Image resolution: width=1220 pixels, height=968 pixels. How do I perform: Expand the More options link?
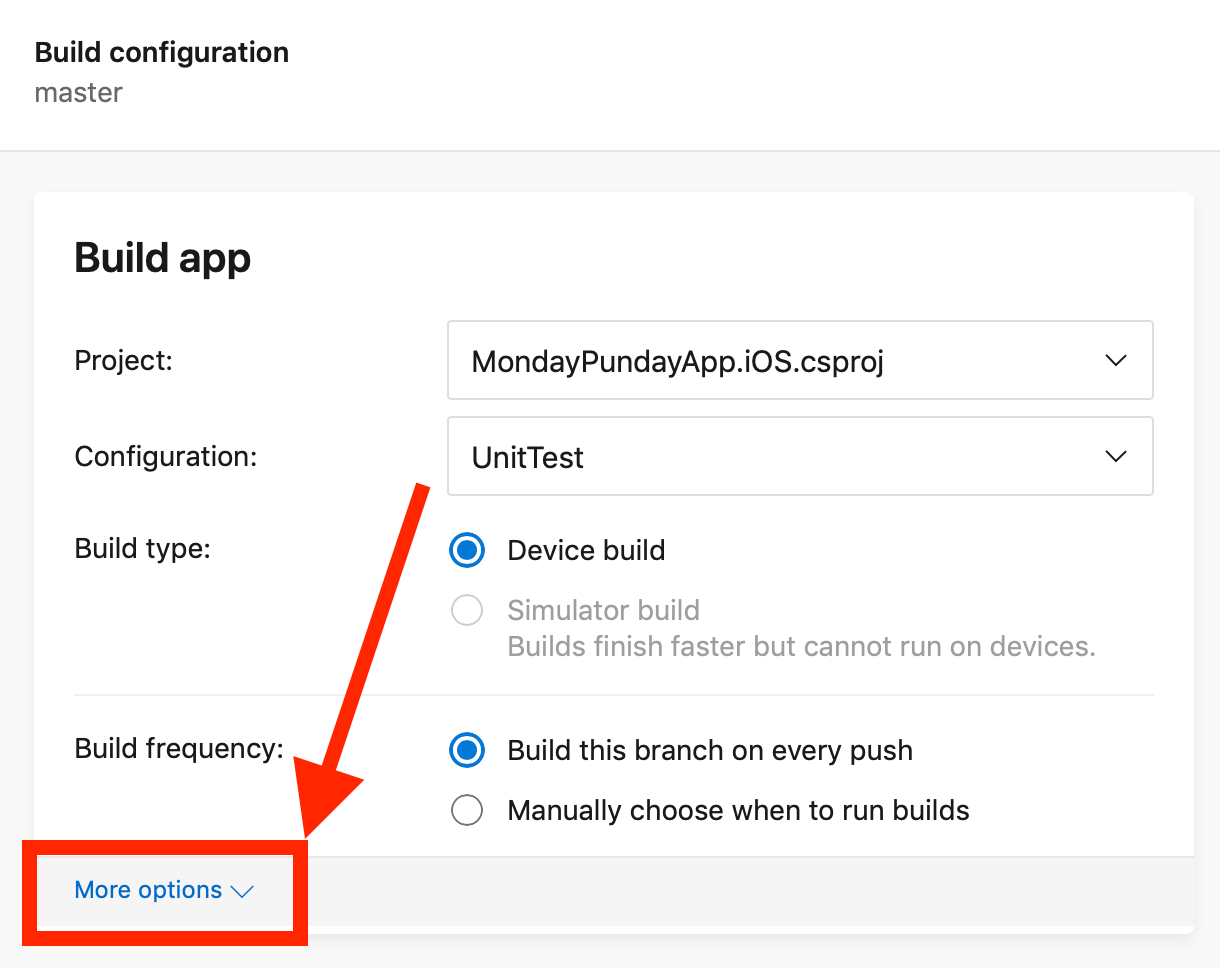[164, 890]
